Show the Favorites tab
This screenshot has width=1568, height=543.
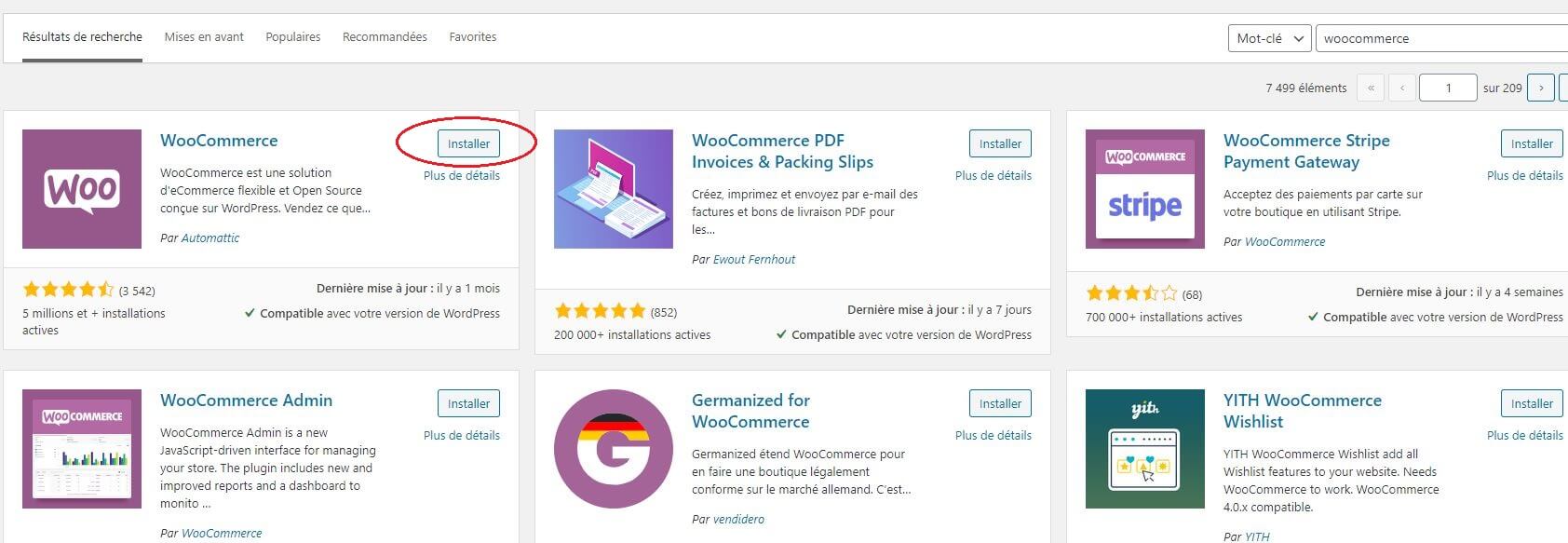coord(473,37)
